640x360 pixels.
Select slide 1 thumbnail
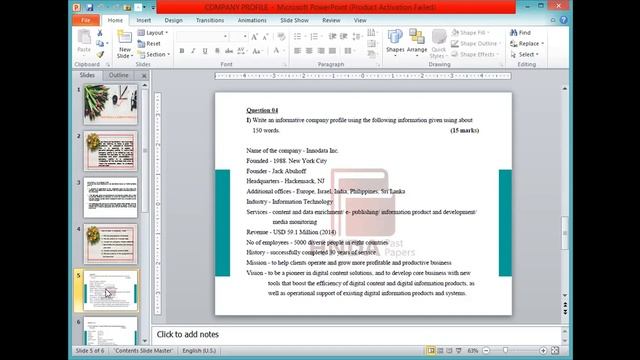pyautogui.click(x=111, y=104)
